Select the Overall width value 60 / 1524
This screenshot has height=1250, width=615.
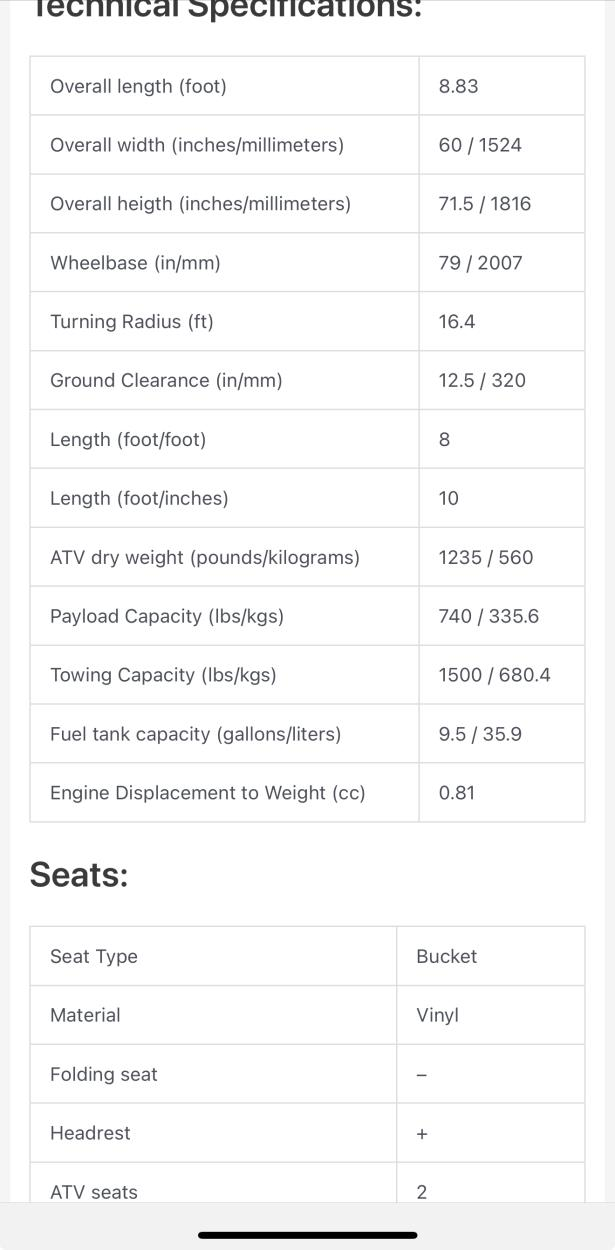coord(480,145)
